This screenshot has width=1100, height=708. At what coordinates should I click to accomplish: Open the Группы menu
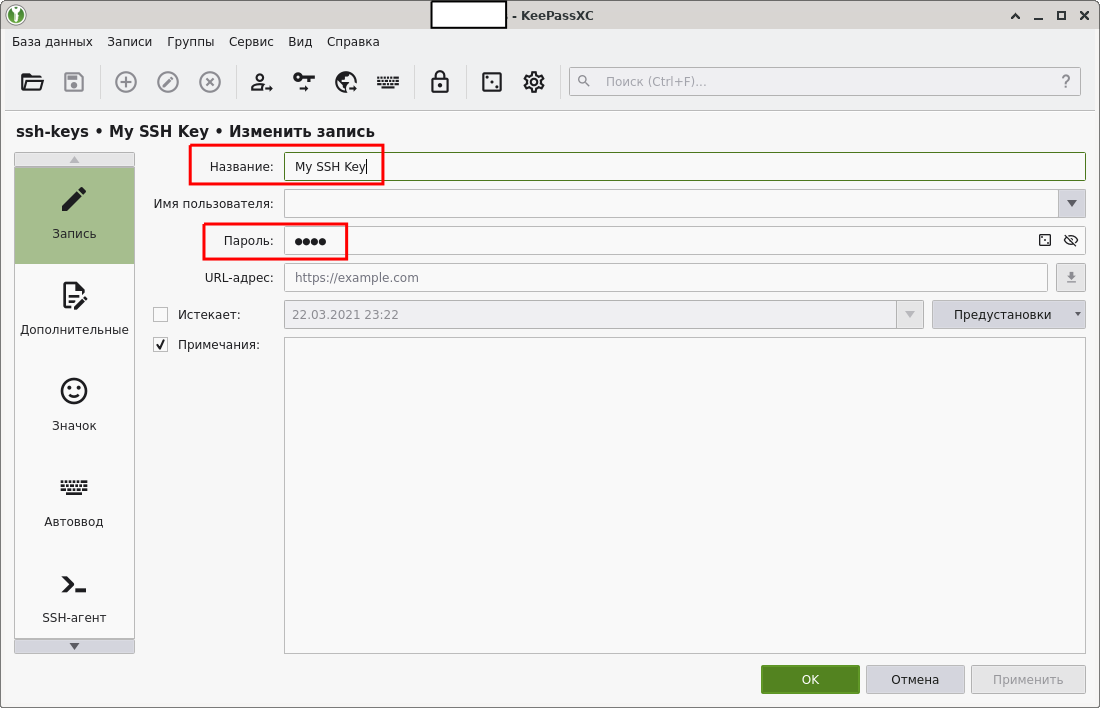coord(190,42)
